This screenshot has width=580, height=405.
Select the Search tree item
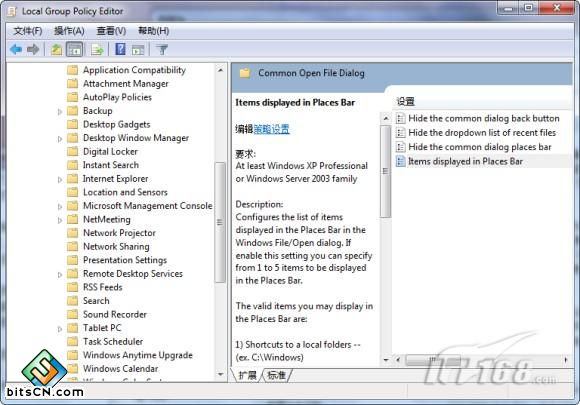tap(96, 301)
